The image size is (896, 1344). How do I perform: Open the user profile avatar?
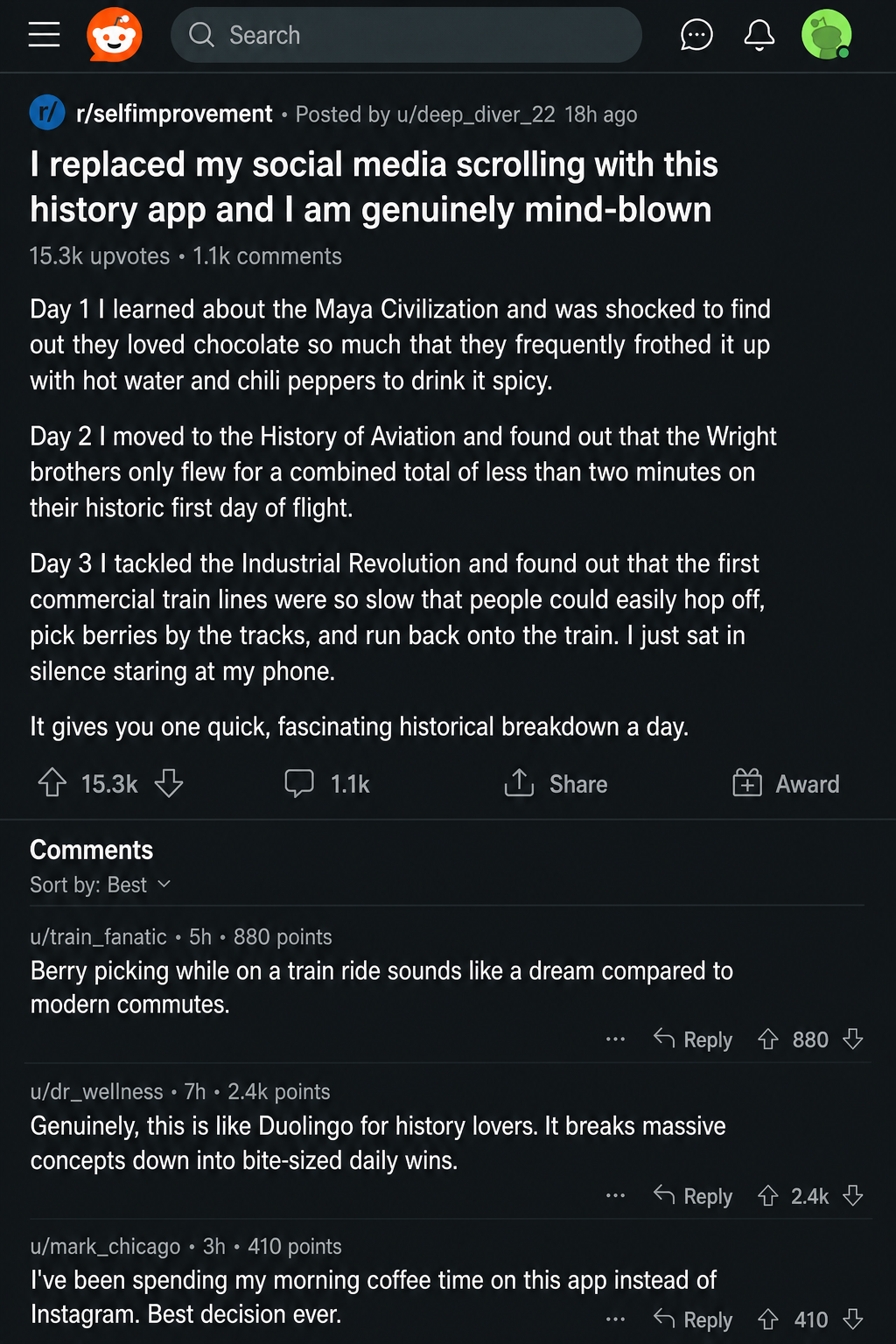coord(827,35)
